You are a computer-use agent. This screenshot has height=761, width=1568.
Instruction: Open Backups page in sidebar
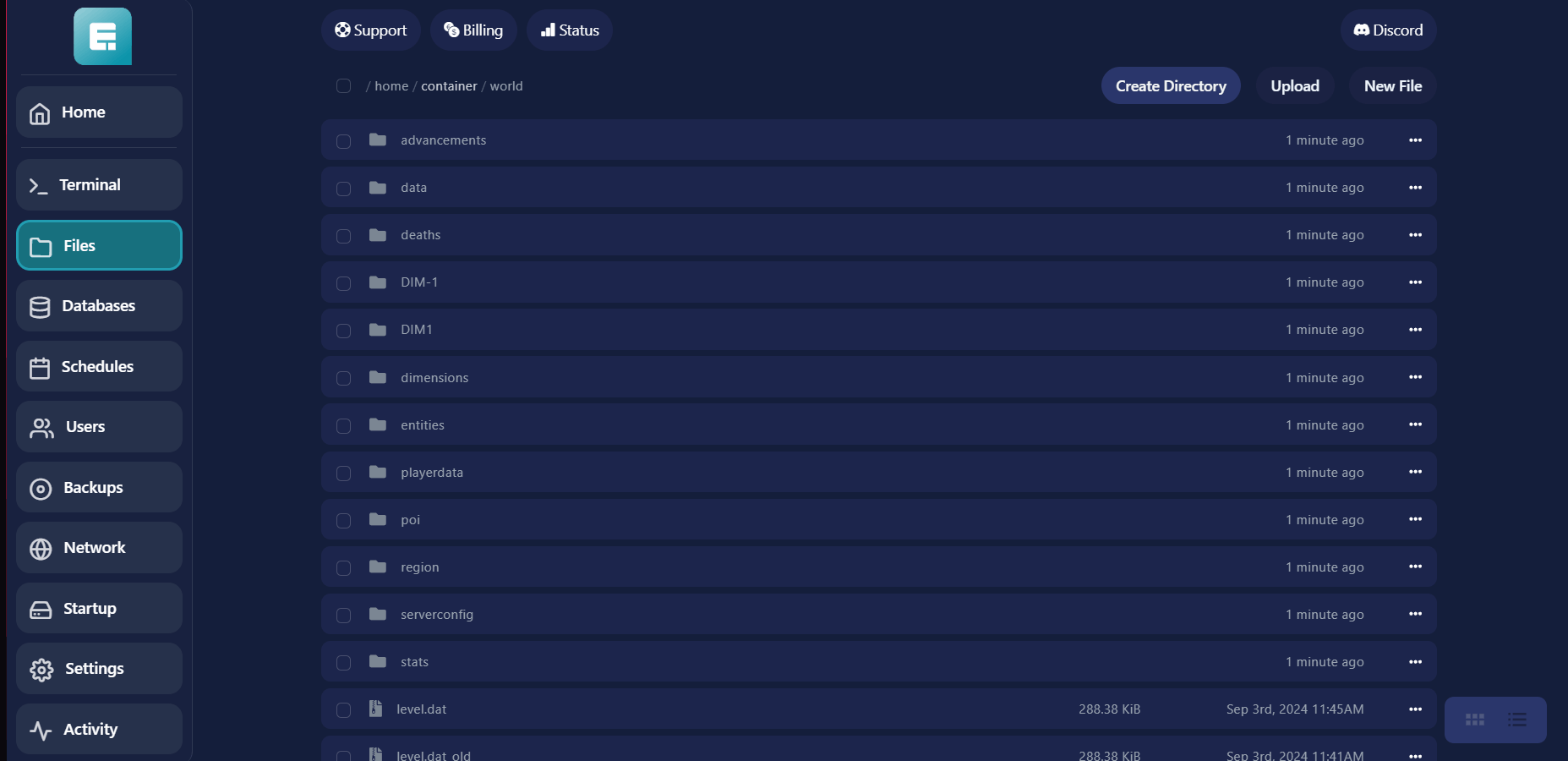99,487
